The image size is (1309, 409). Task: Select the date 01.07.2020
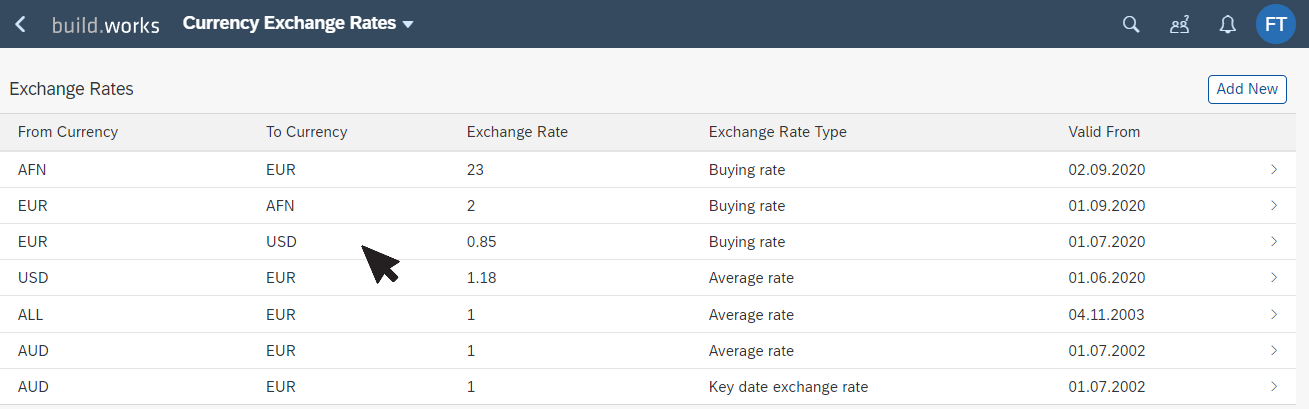click(x=1107, y=242)
